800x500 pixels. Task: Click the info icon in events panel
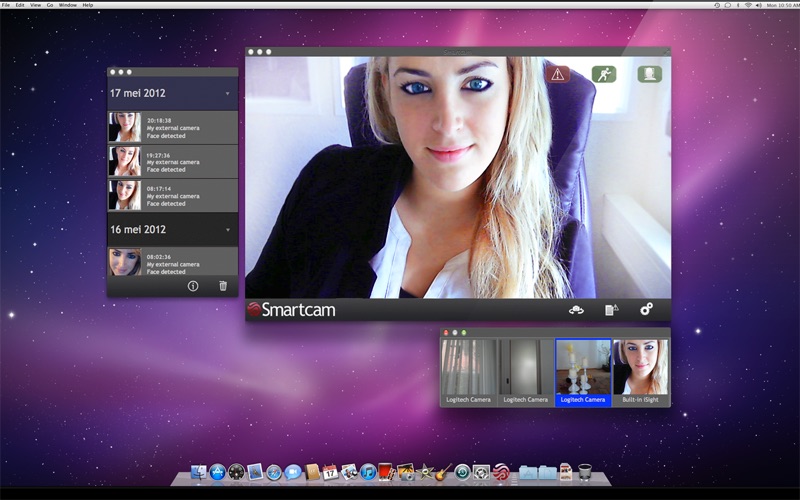[x=193, y=286]
